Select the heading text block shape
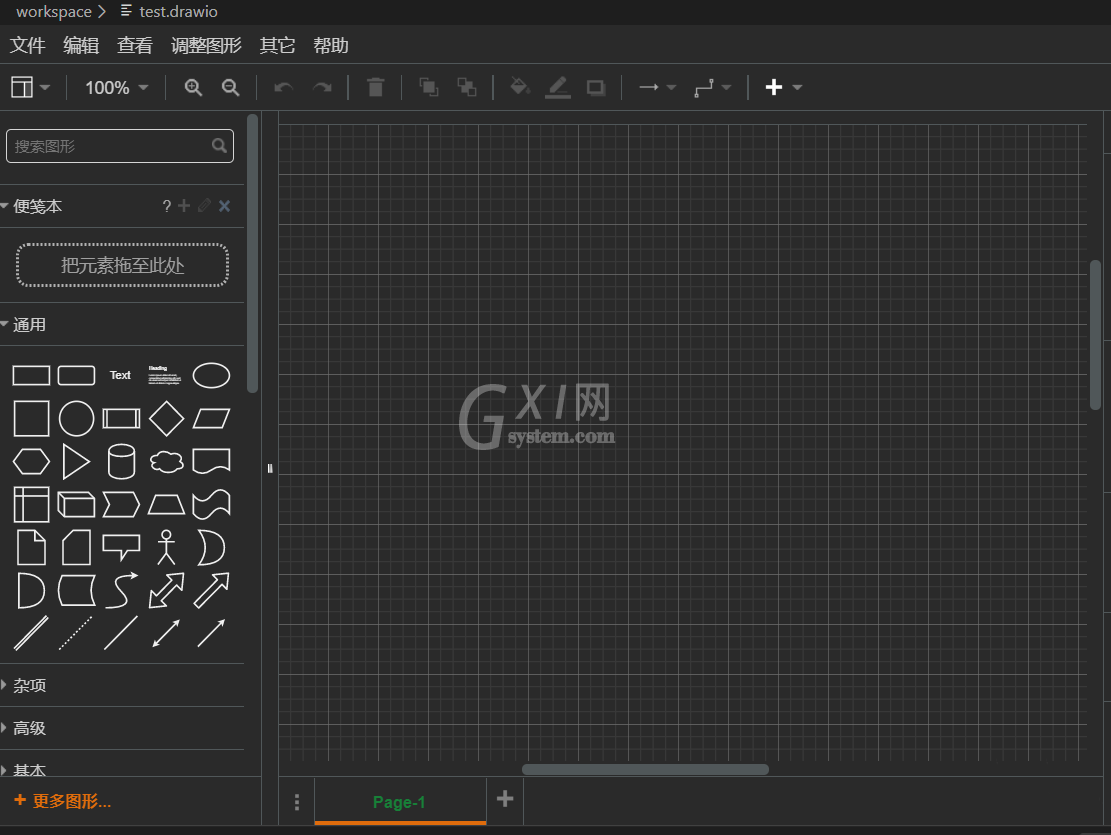Screen dimensions: 1111x835 (x=164, y=376)
